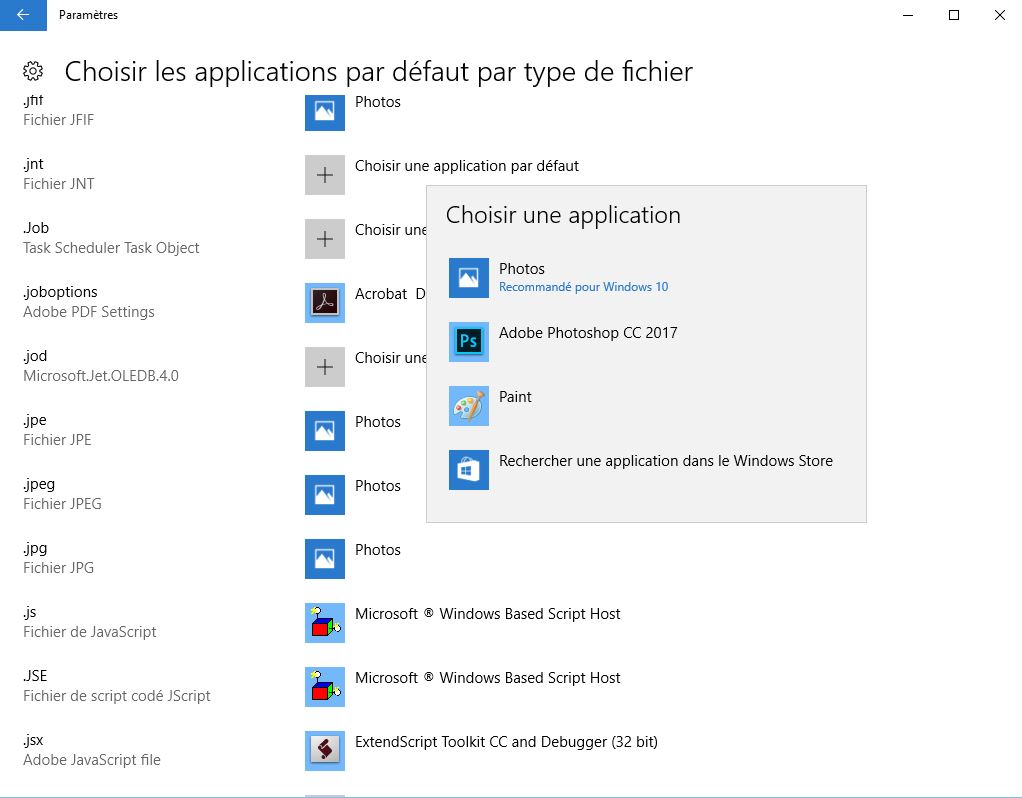Click the 'Fichier JPE' description
The height and width of the screenshot is (798, 1022).
(x=57, y=439)
